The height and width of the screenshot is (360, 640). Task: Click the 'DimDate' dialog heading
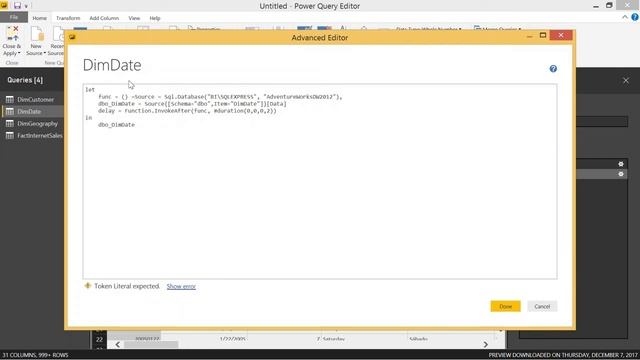(112, 65)
